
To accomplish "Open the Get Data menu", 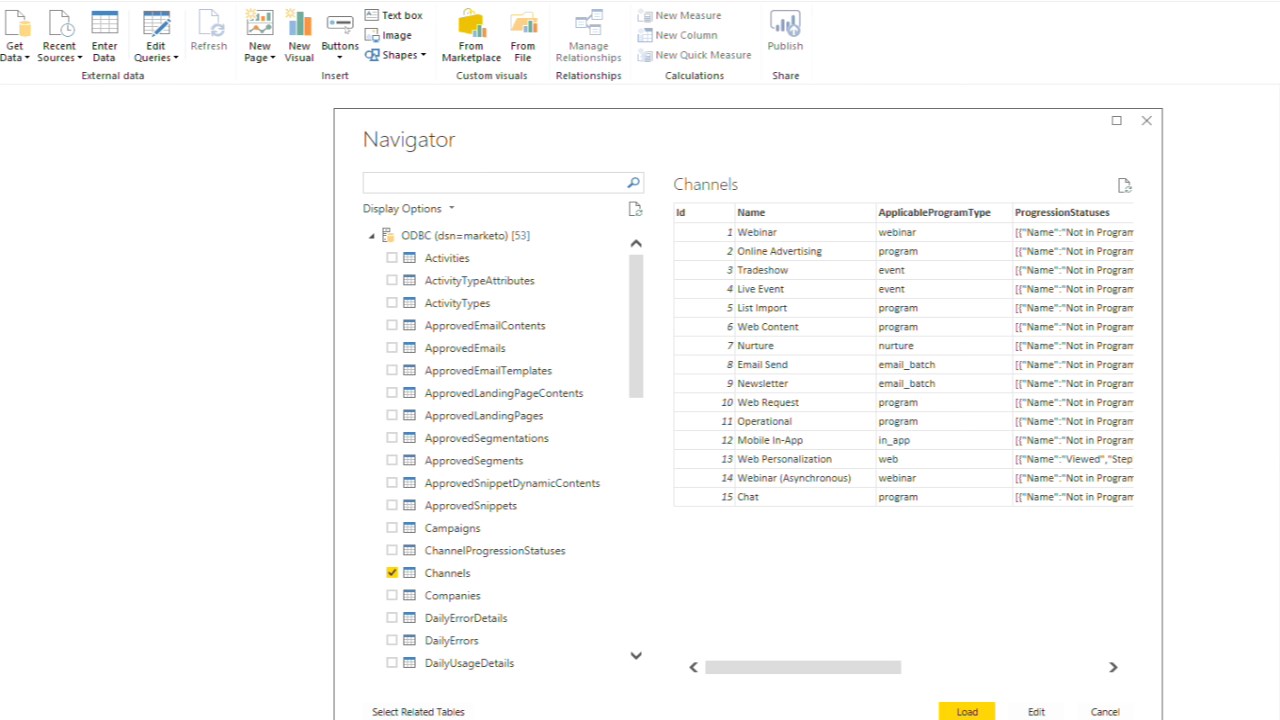I will (15, 37).
